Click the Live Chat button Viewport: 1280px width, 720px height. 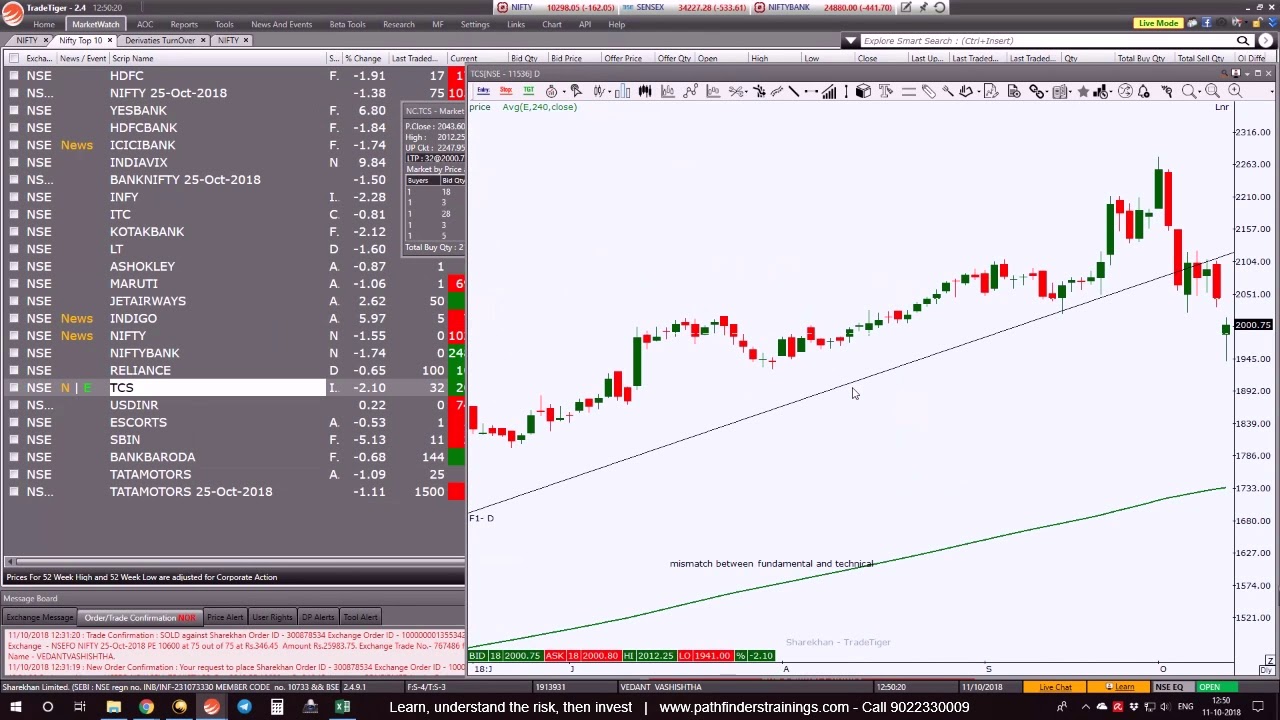pos(1055,687)
